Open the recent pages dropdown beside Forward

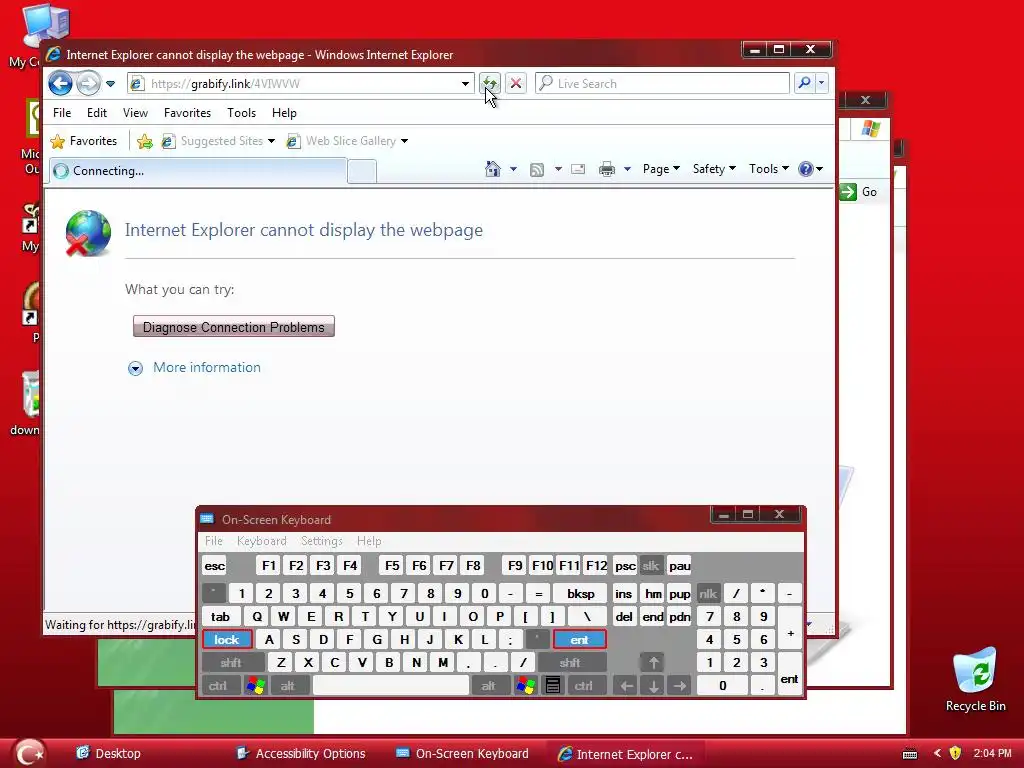tap(110, 84)
